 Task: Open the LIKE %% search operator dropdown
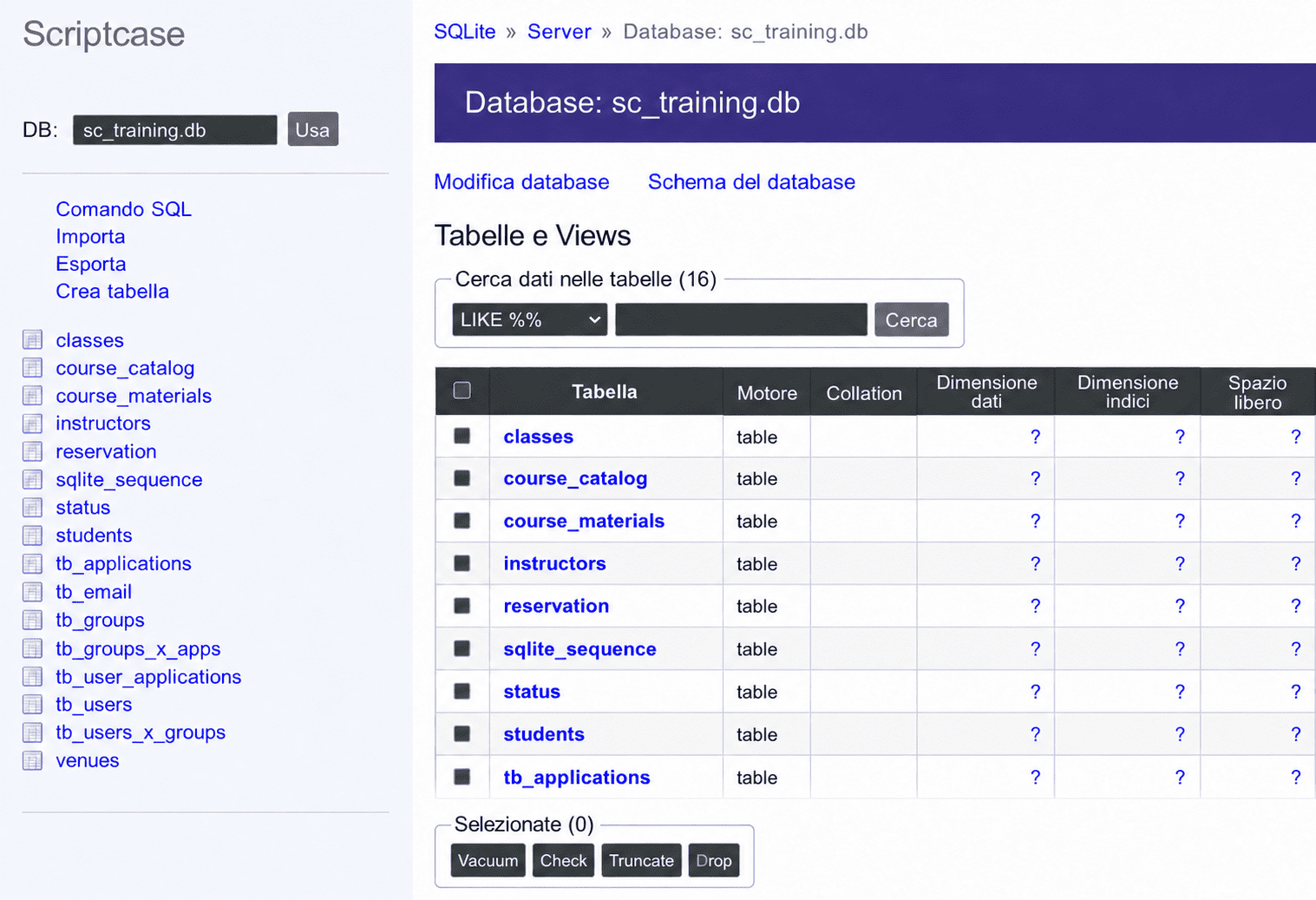click(x=529, y=319)
